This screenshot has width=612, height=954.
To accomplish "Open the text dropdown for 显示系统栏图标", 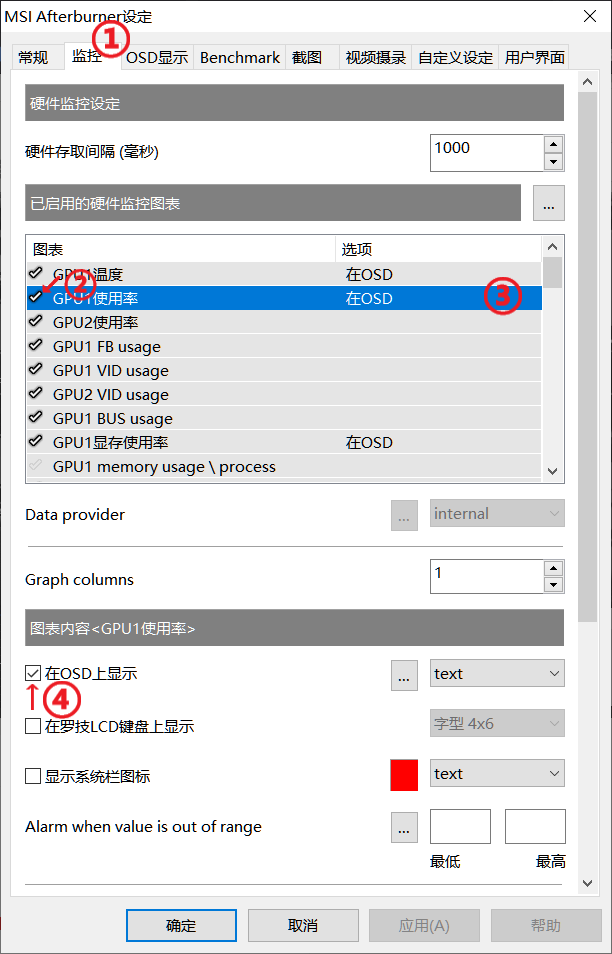I will tap(497, 773).
